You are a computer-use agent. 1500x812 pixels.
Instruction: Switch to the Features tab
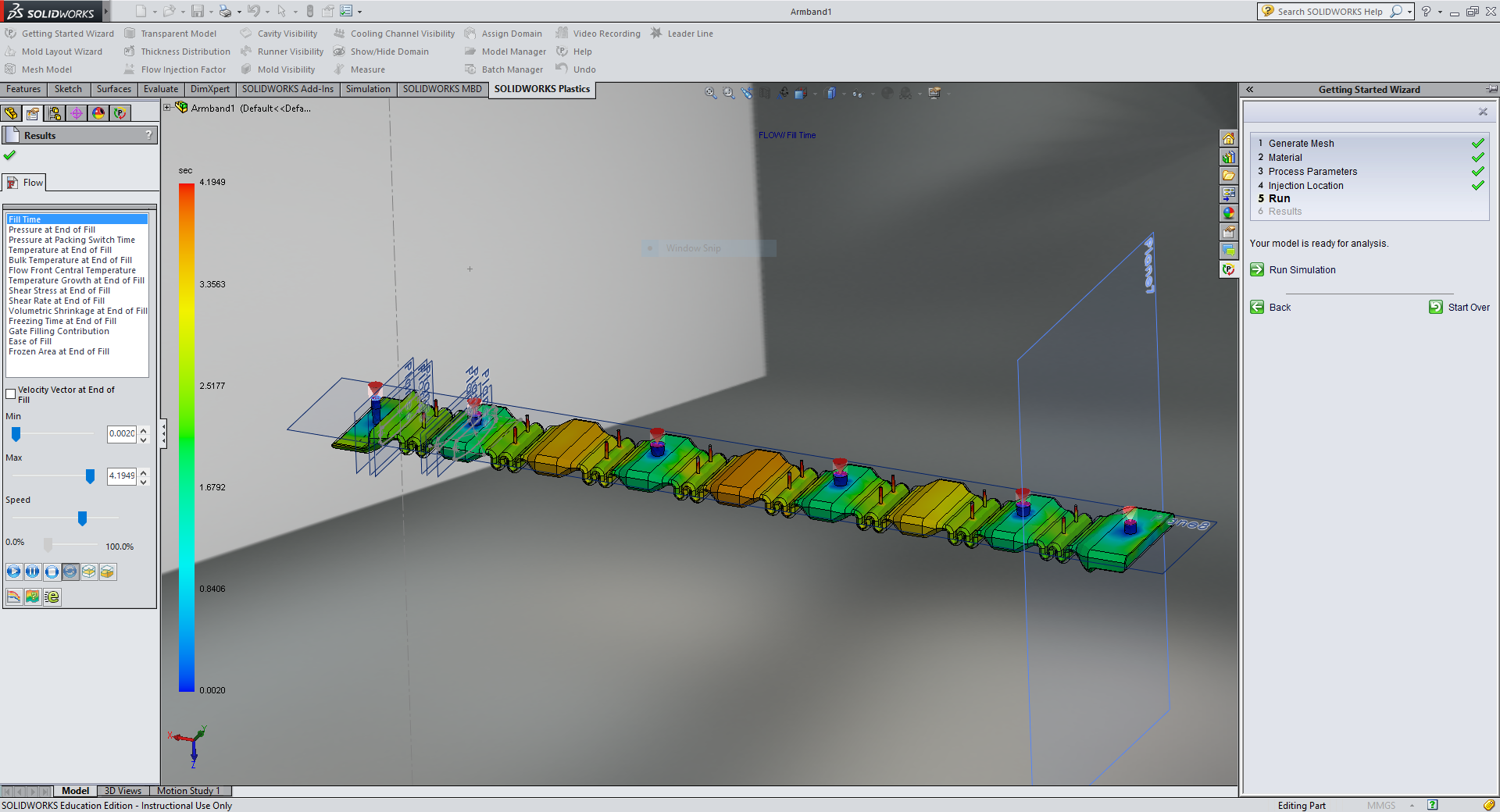23,89
